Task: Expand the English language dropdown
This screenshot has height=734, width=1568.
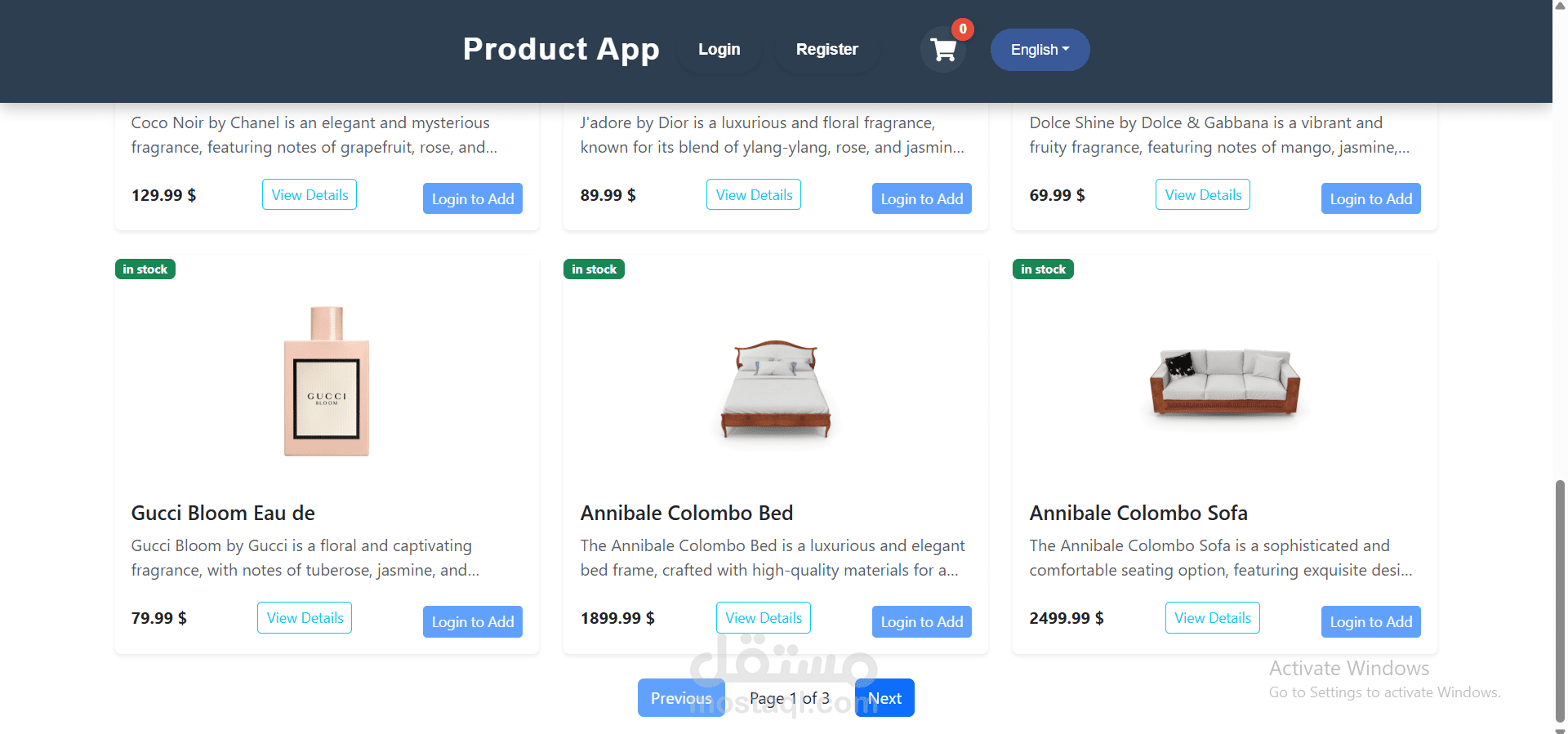Action: click(x=1040, y=50)
